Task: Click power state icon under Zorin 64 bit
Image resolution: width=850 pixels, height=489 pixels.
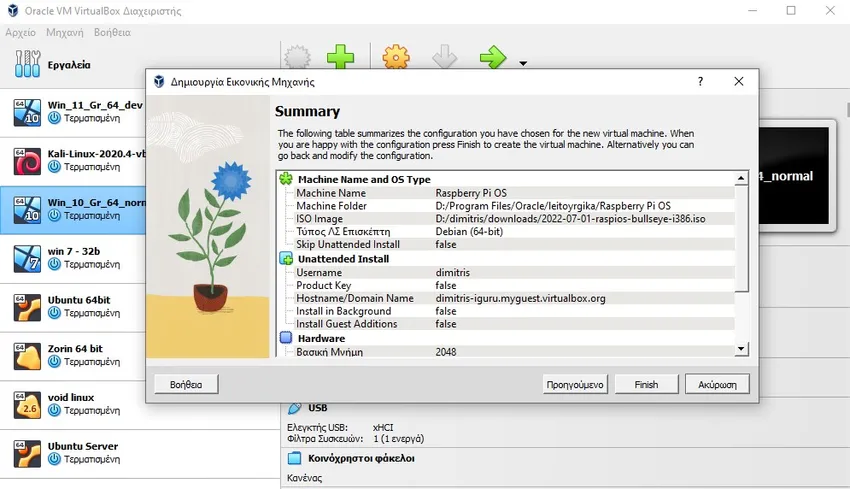Action: (x=54, y=362)
